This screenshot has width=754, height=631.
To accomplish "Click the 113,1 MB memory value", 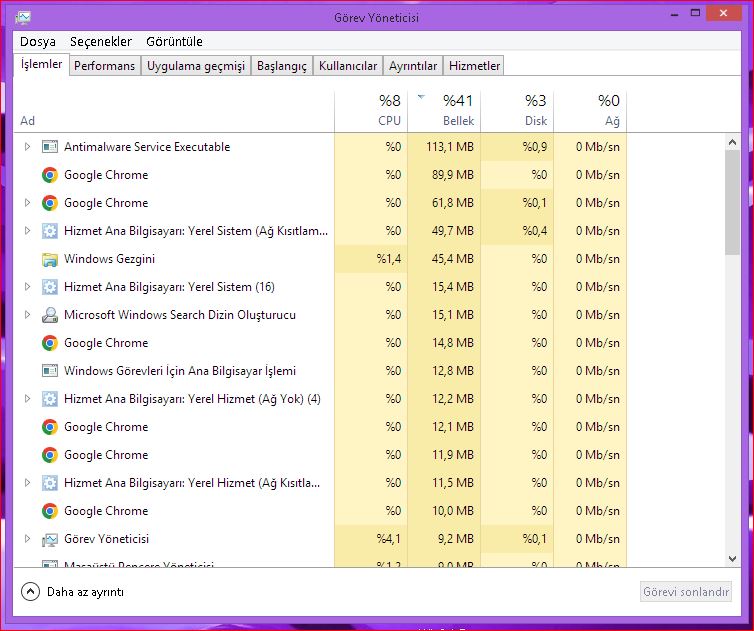I will point(450,147).
